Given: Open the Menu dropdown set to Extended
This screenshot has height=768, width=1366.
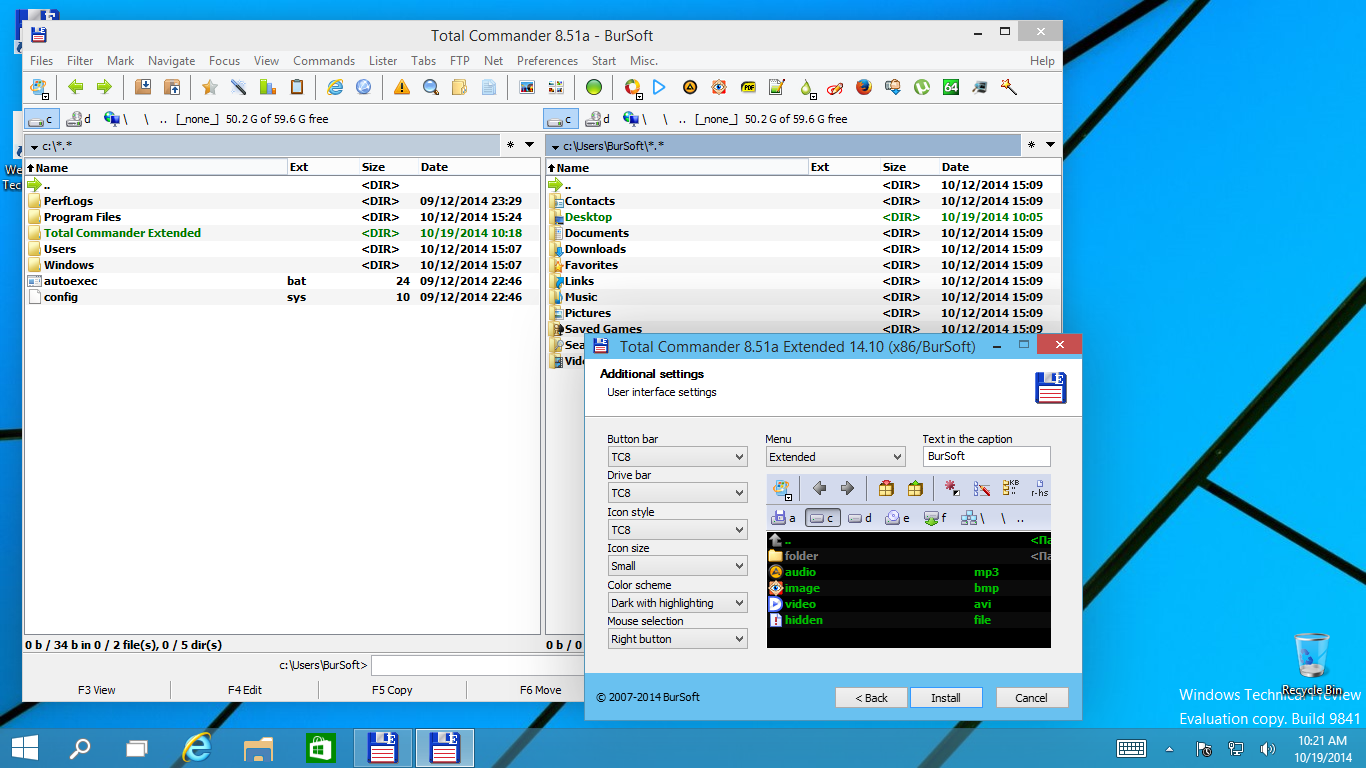Looking at the screenshot, I should [x=835, y=457].
